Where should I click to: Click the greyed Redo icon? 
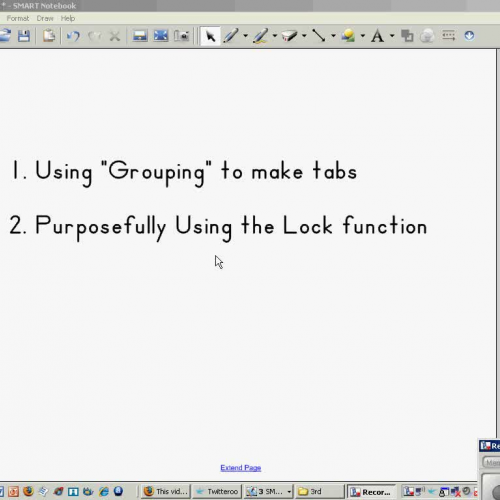(x=95, y=36)
